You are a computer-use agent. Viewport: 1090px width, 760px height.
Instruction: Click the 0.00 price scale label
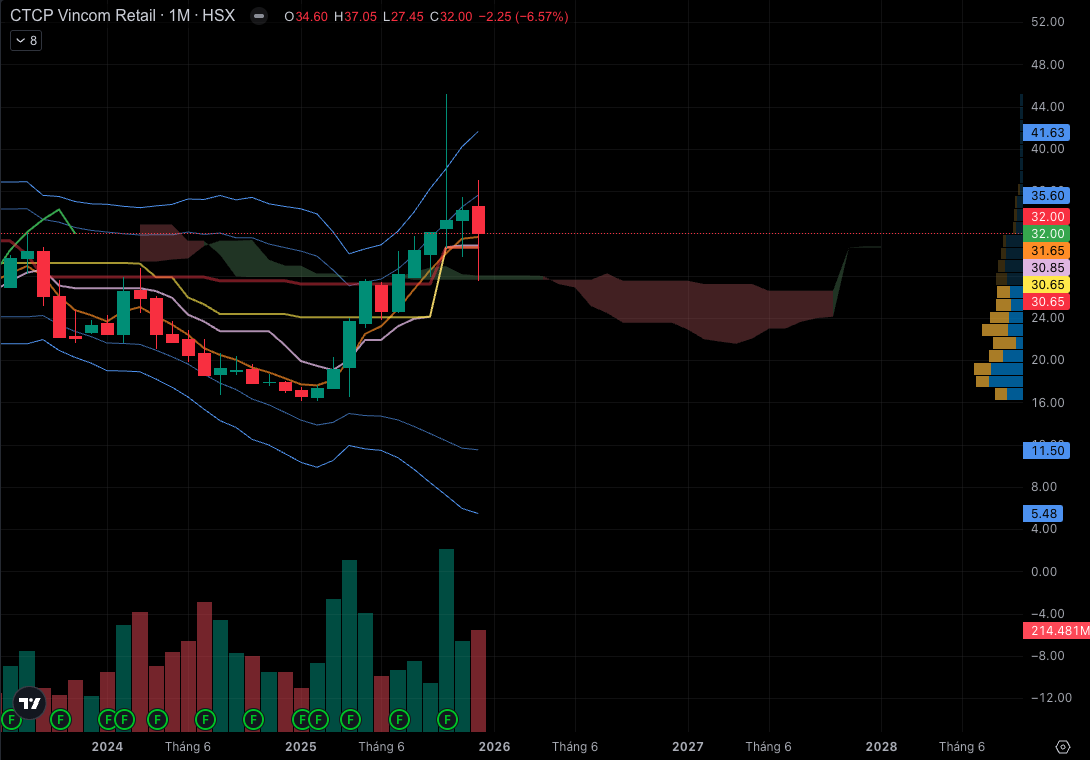[x=1044, y=572]
